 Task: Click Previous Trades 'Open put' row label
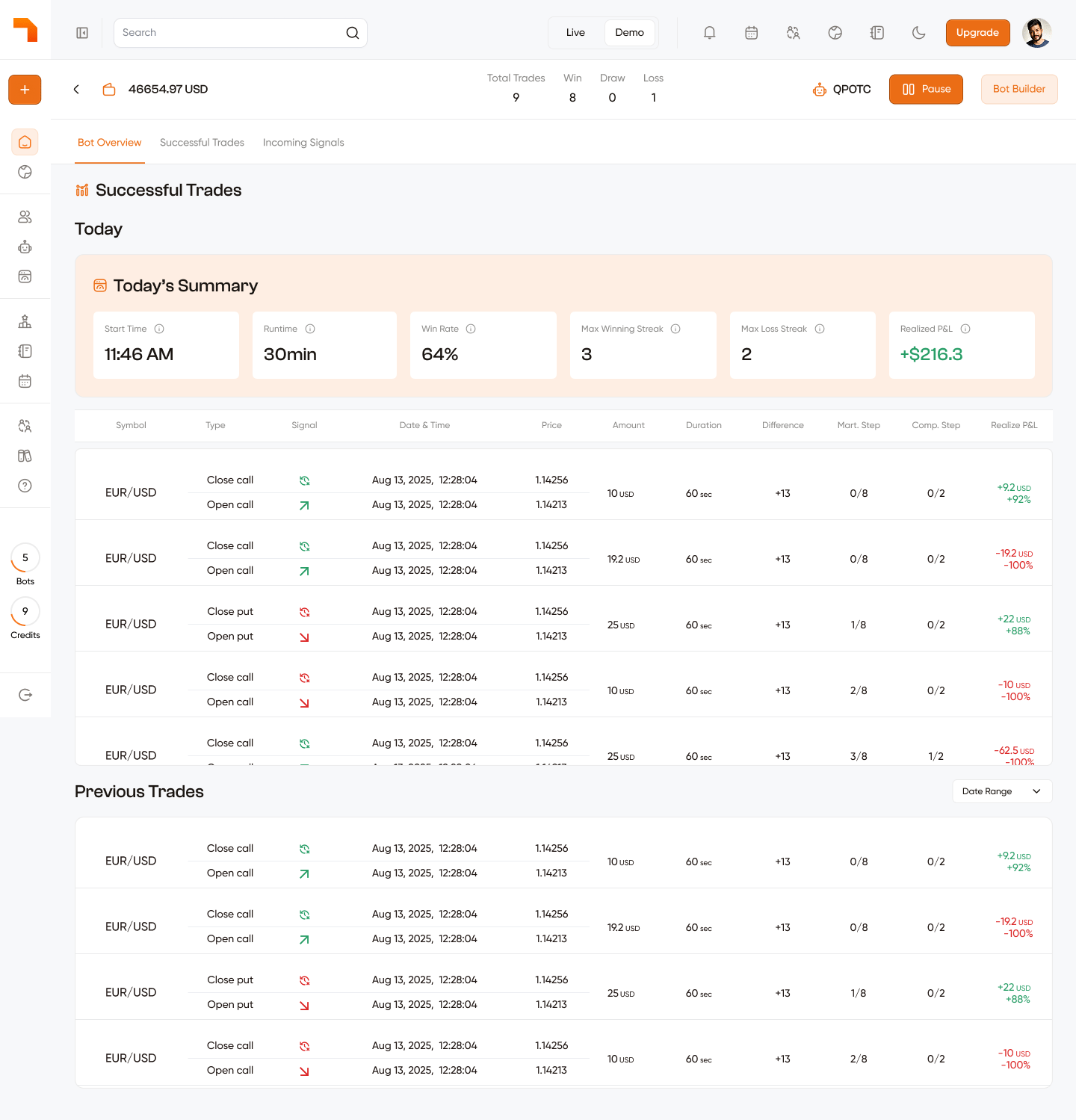[x=230, y=1004]
